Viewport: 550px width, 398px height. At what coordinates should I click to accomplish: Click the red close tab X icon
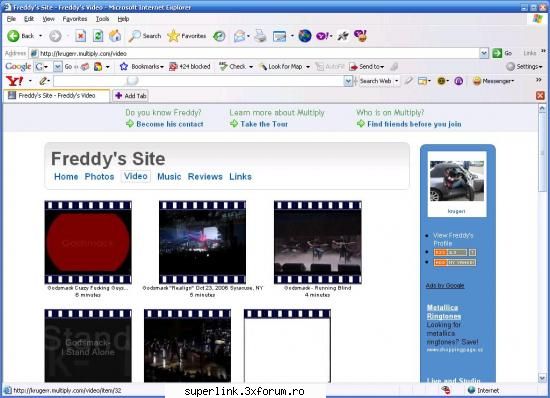point(540,95)
